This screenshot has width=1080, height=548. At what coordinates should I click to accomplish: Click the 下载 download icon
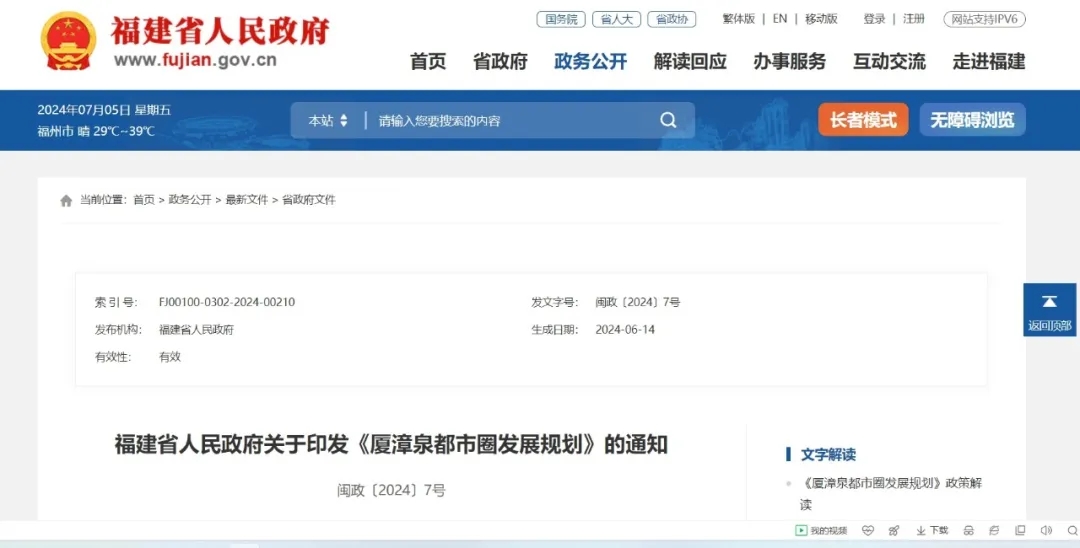(x=932, y=530)
